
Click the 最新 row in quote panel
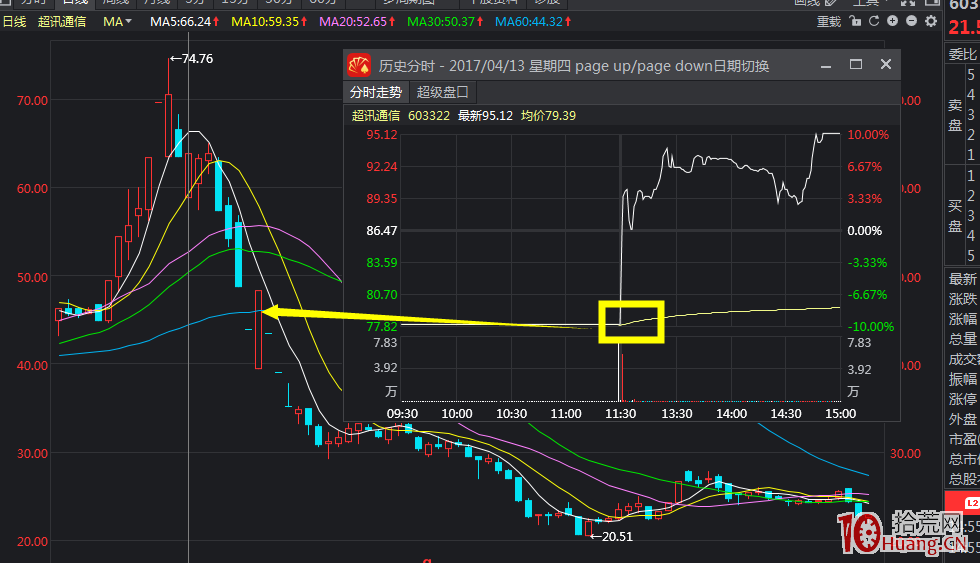962,279
